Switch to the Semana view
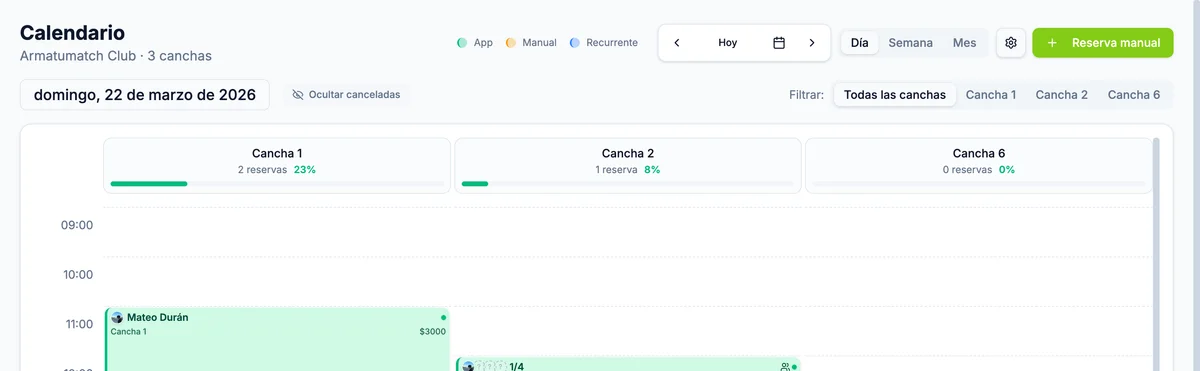Image resolution: width=1200 pixels, height=371 pixels. [x=911, y=43]
